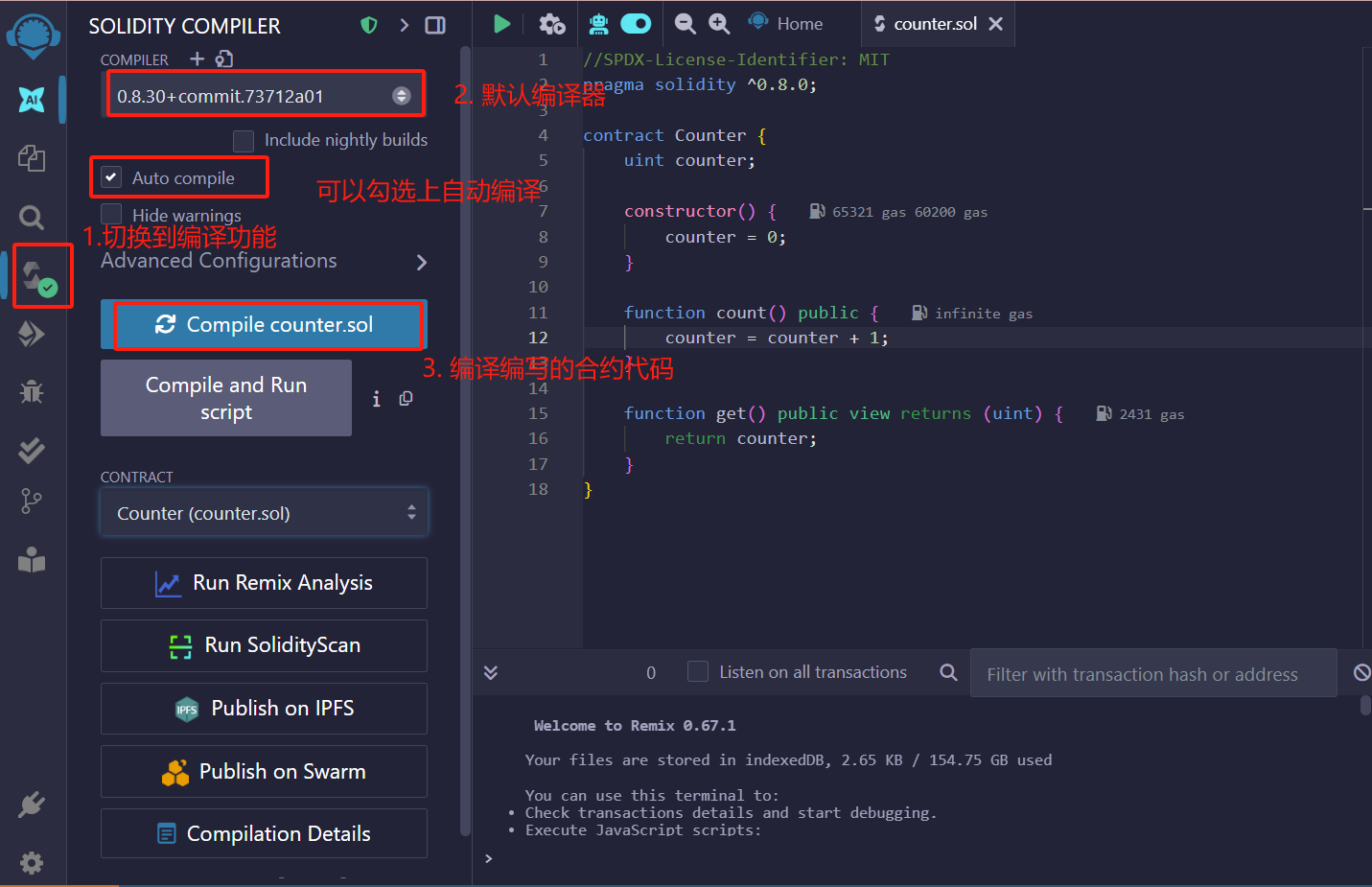
Task: Click the info icon beside Compile and Run
Action: coord(377,399)
